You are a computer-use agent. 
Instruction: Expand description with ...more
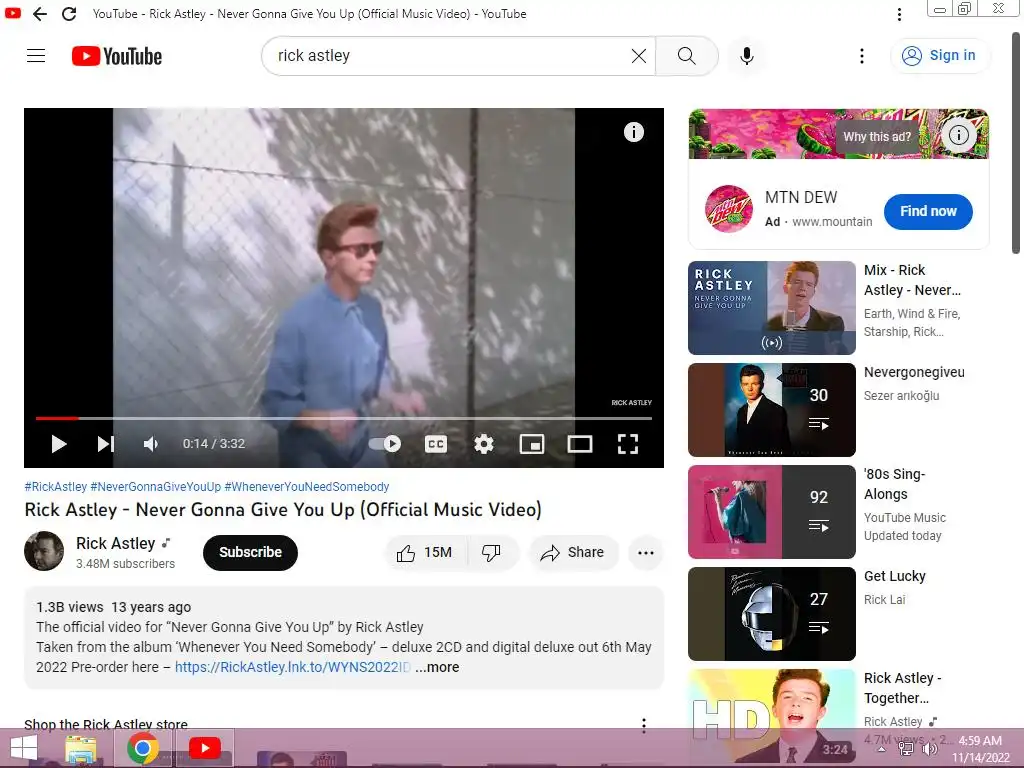coord(437,667)
